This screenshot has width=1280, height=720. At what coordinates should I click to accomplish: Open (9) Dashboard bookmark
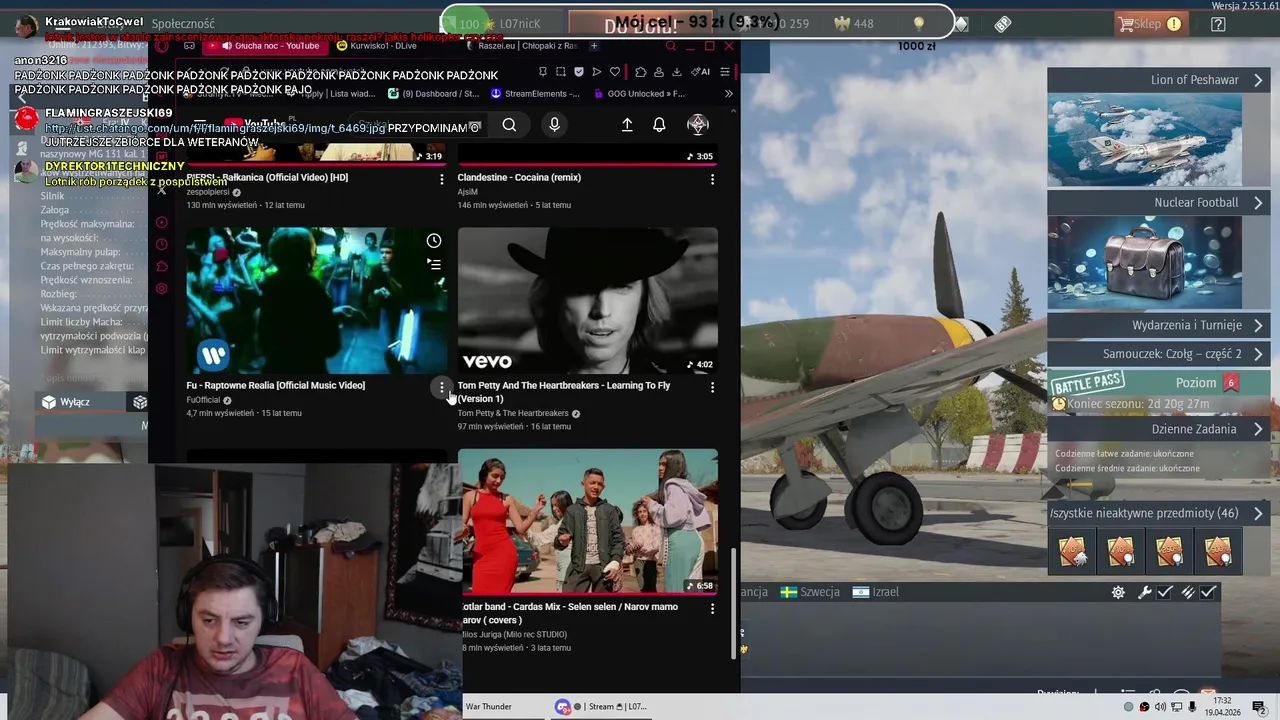pos(433,94)
